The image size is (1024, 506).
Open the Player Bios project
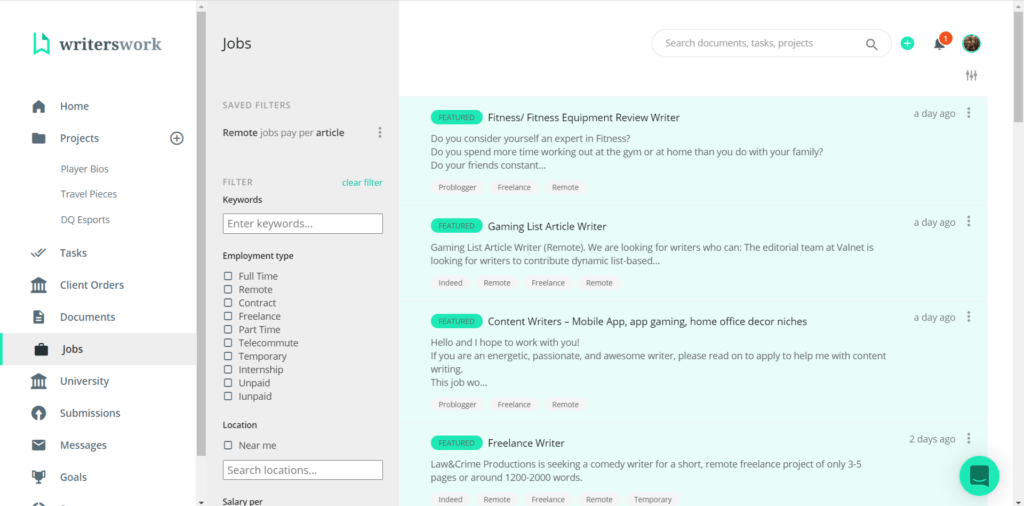[x=85, y=169]
